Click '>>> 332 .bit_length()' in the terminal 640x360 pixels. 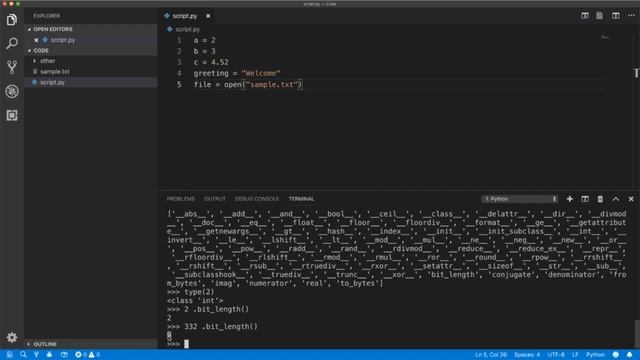(212, 327)
